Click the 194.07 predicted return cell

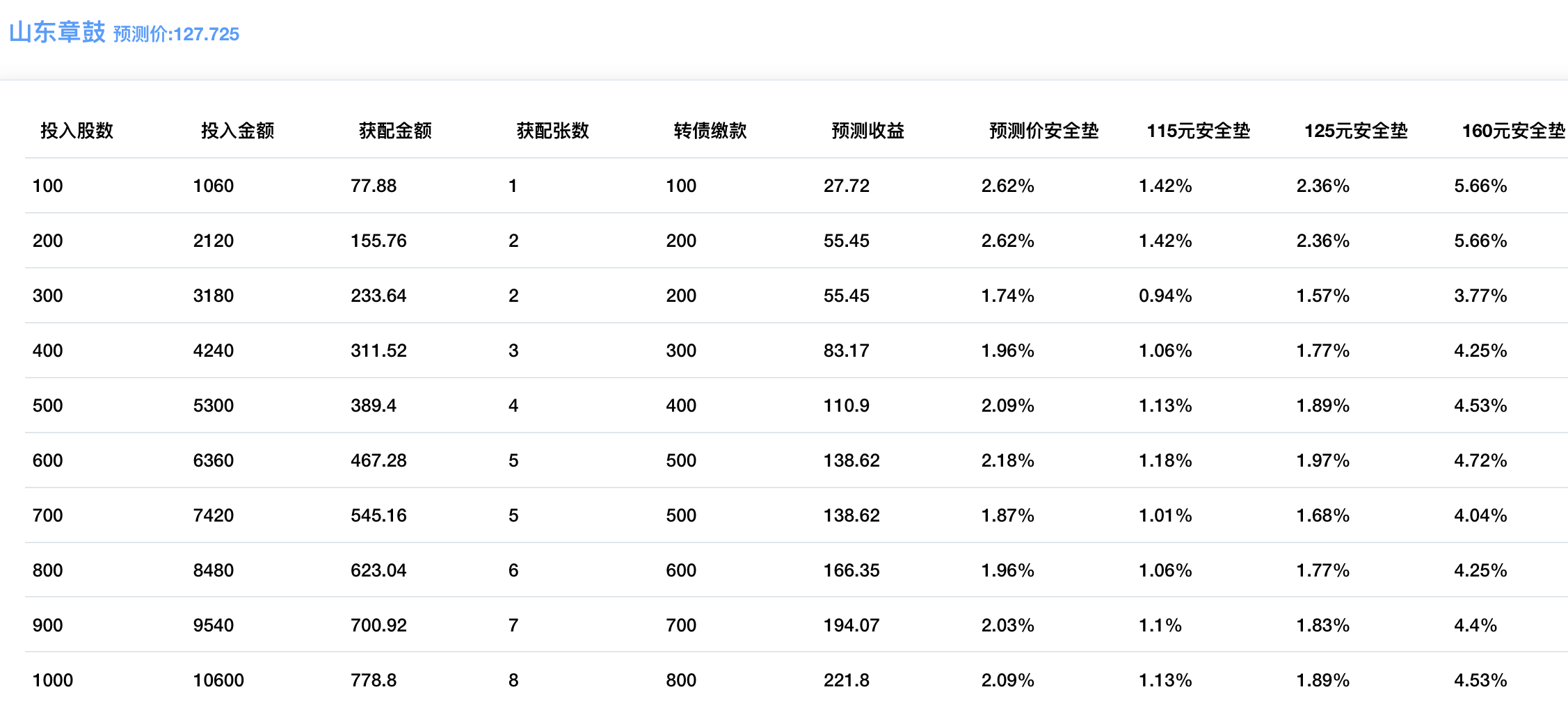coord(851,625)
